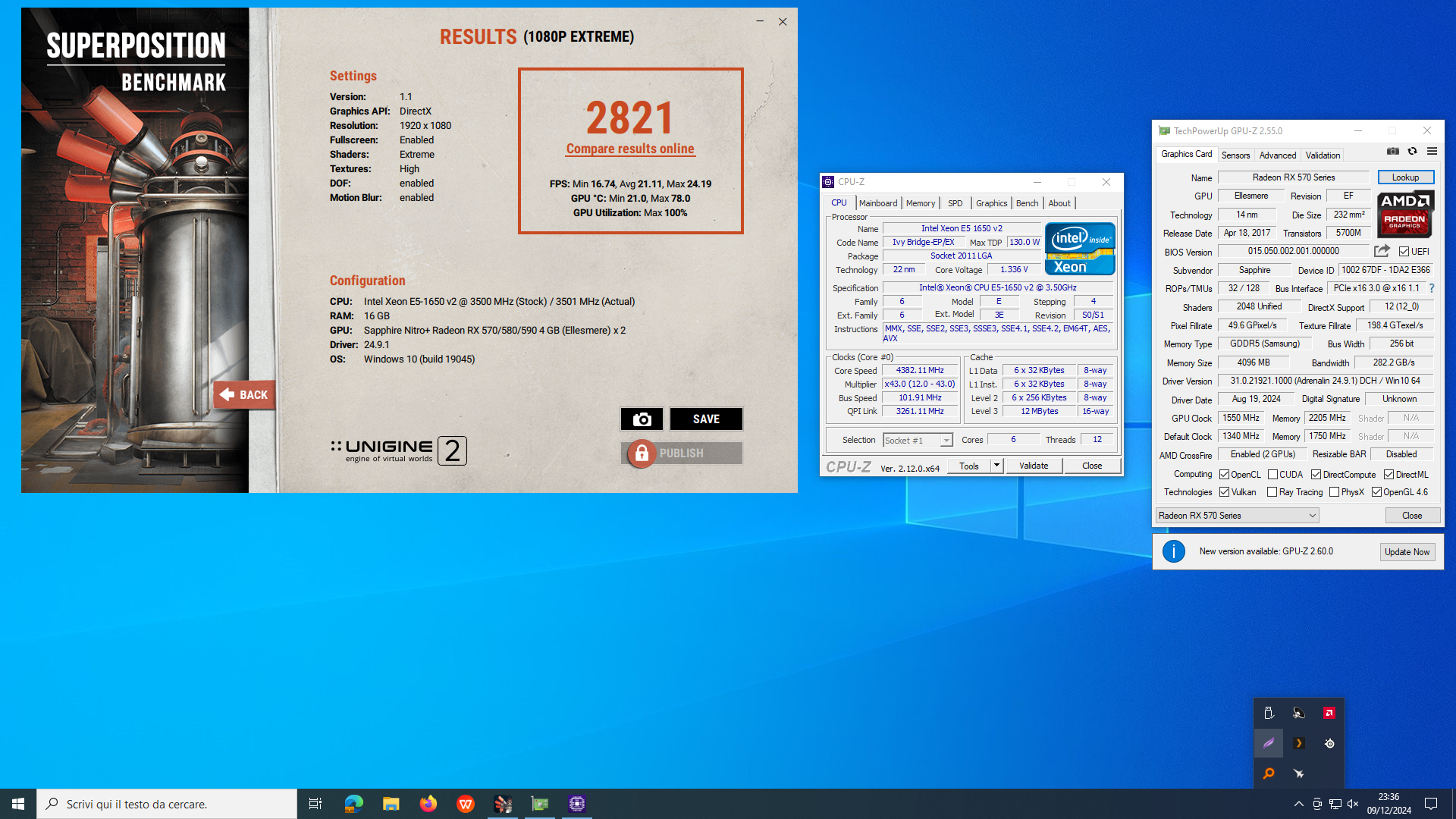Switch to the Graphics tab in CPU-Z
Viewport: 1456px width, 819px height.
991,203
